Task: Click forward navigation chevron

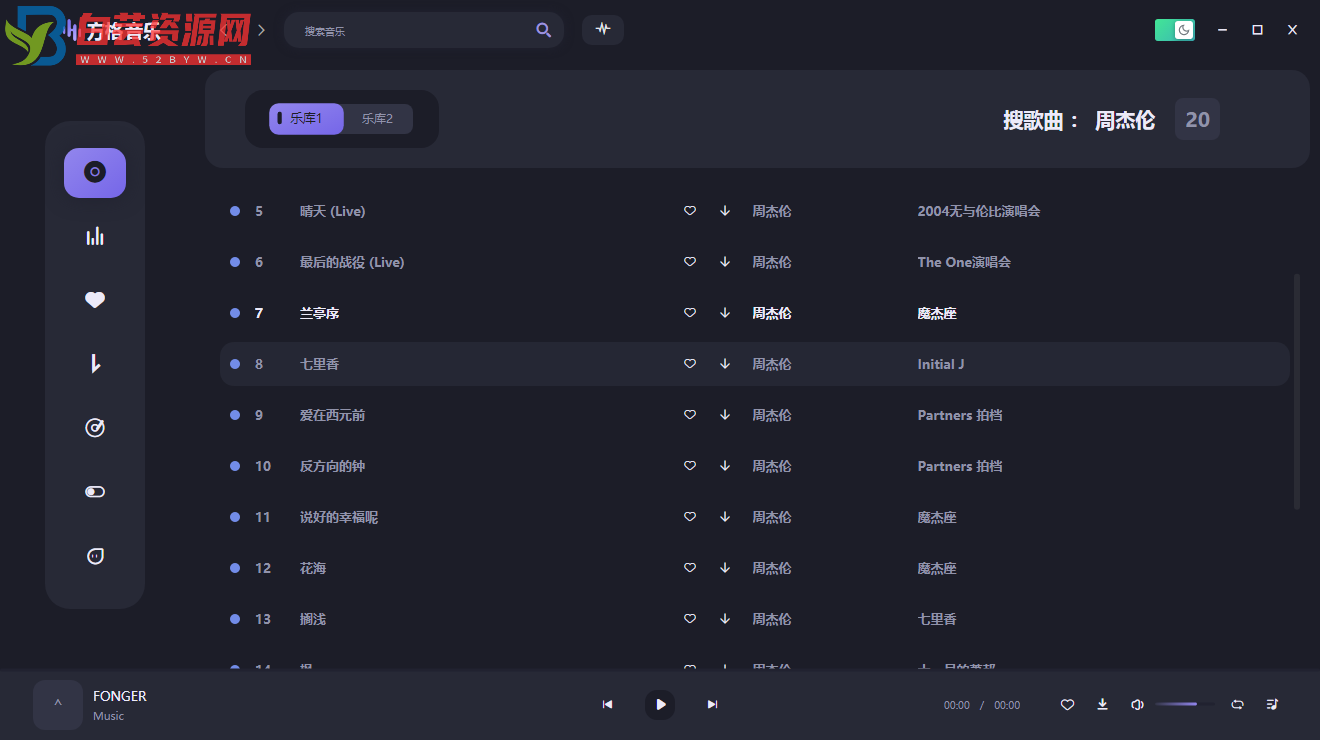Action: (x=261, y=30)
